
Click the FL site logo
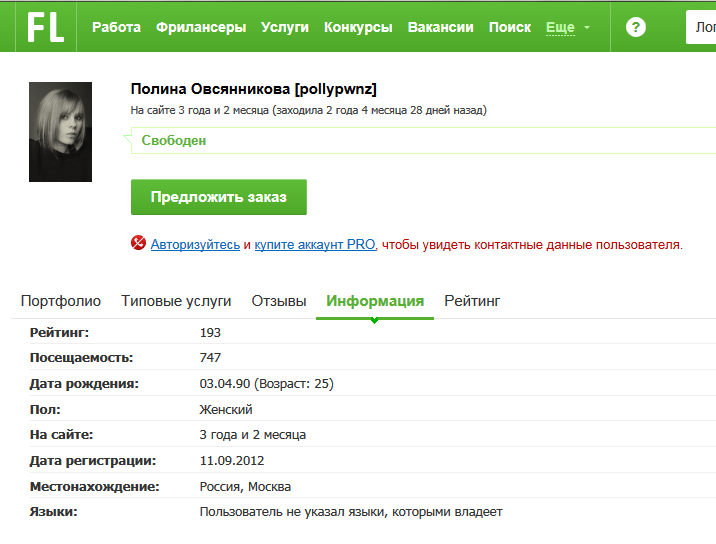pyautogui.click(x=46, y=27)
